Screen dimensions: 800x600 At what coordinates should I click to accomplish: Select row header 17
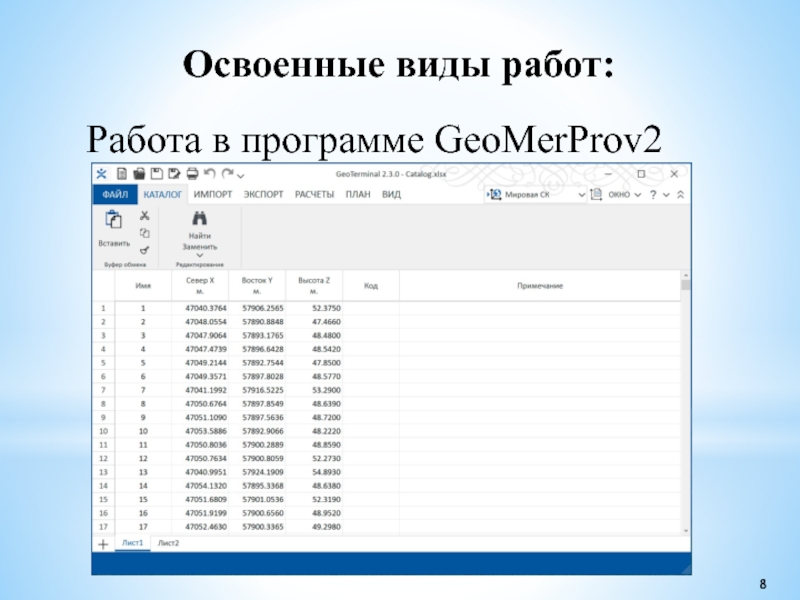click(104, 527)
